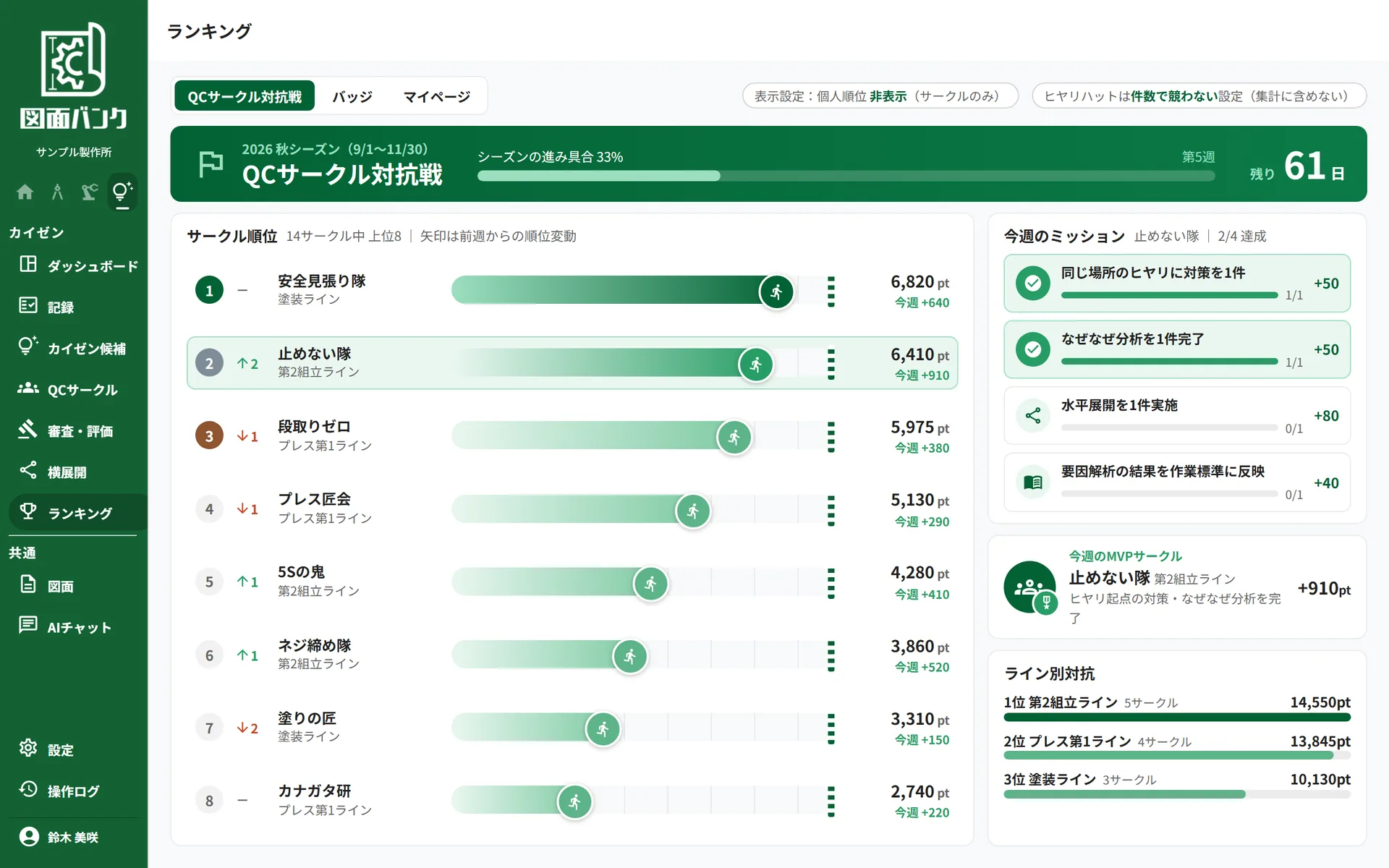Screen dimensions: 1389x868
Task: Open the compass tool icon in the sidebar
Action: pyautogui.click(x=57, y=192)
